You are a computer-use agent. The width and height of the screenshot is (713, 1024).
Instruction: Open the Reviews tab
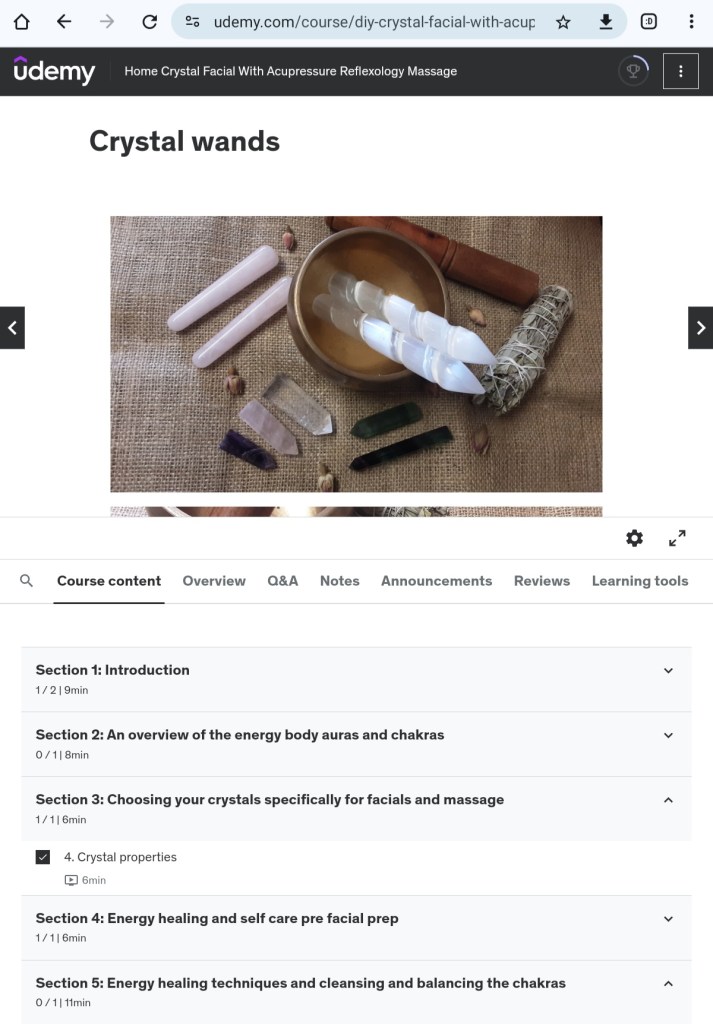click(x=542, y=581)
